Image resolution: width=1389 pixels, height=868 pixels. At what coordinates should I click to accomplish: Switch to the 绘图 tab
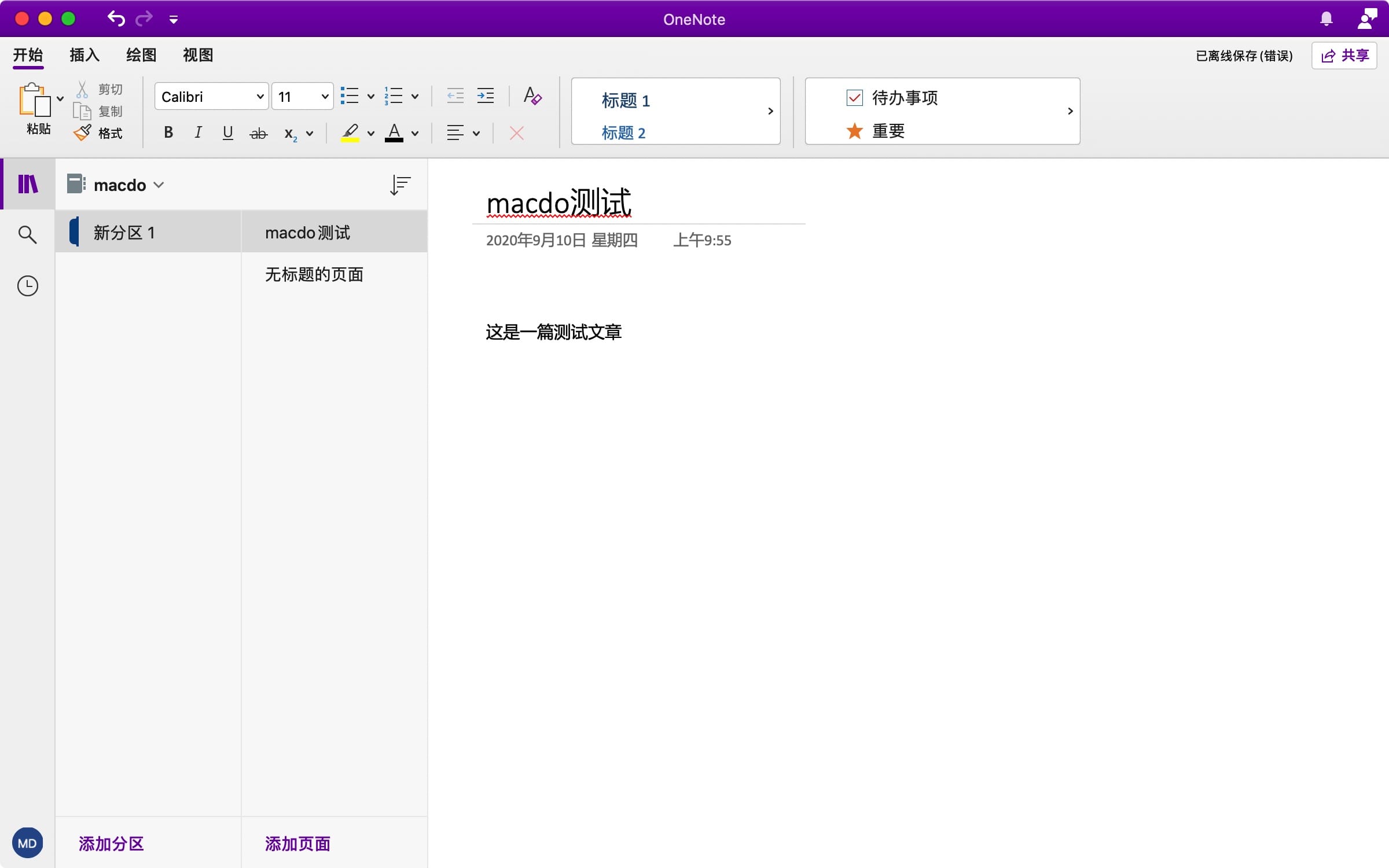click(141, 55)
